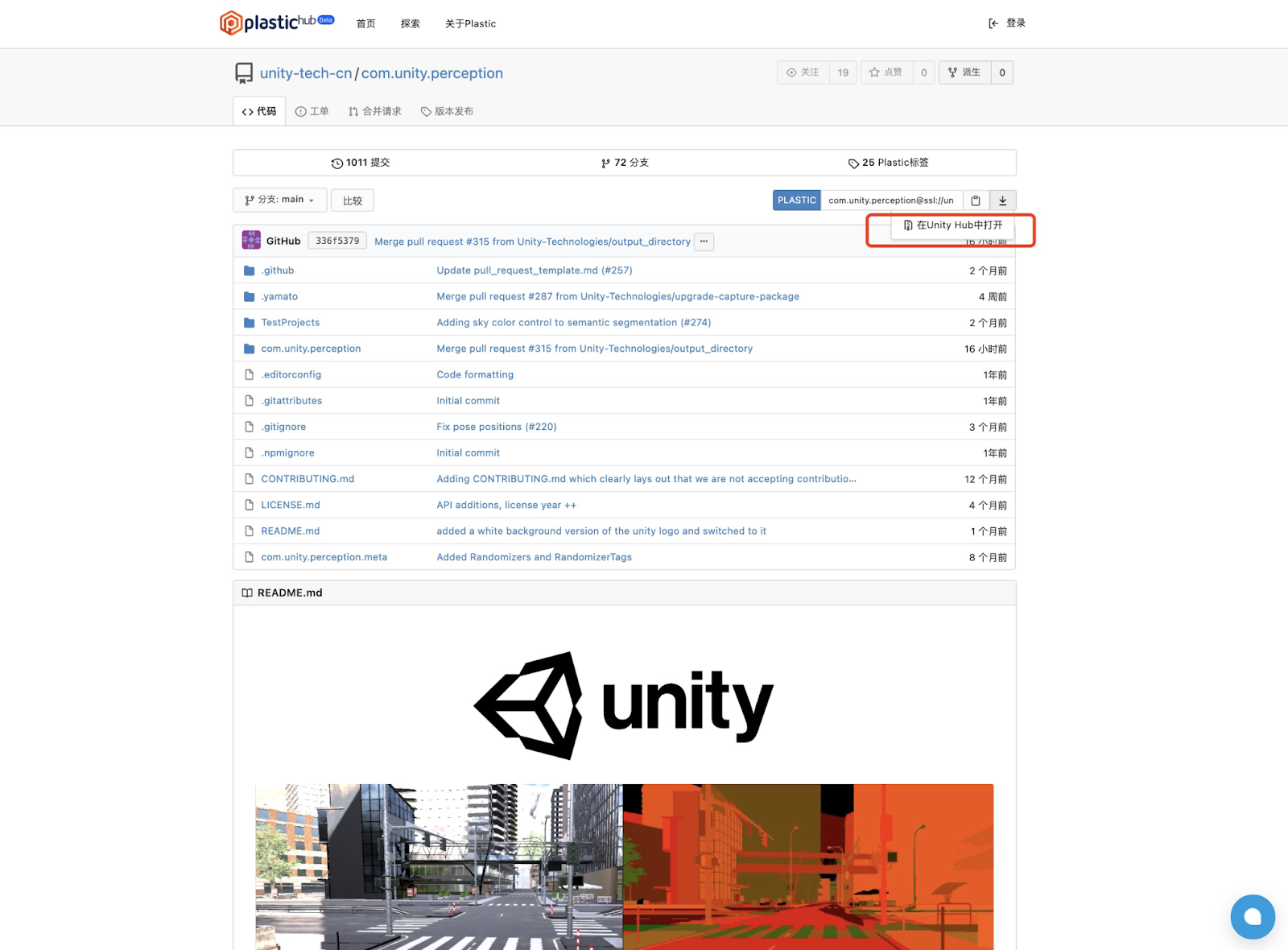Open the 分支: main branch dropdown
The width and height of the screenshot is (1288, 950).
point(280,200)
